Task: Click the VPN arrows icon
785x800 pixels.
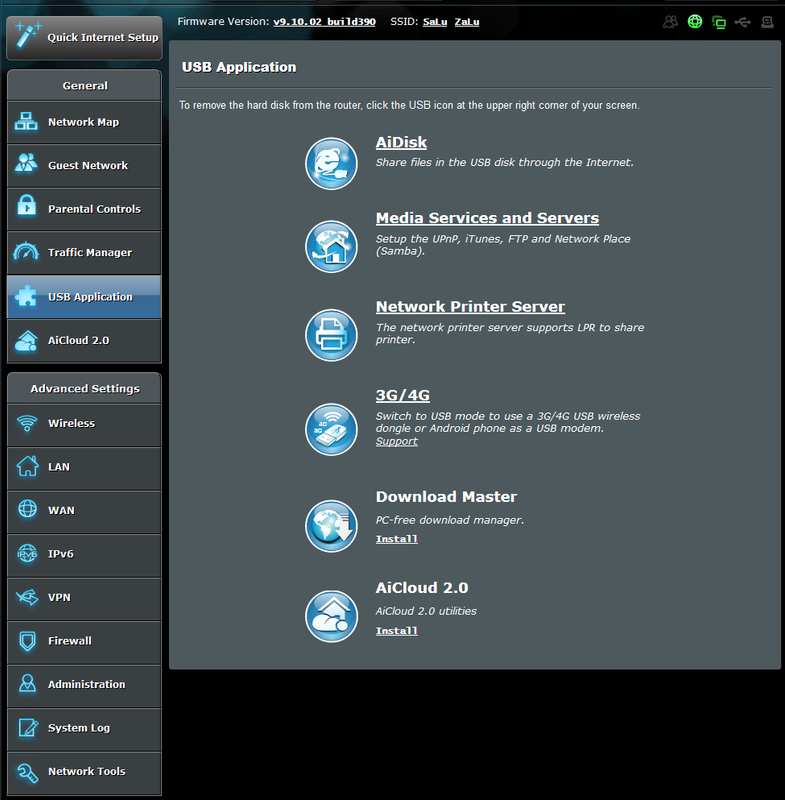Action: coord(27,596)
